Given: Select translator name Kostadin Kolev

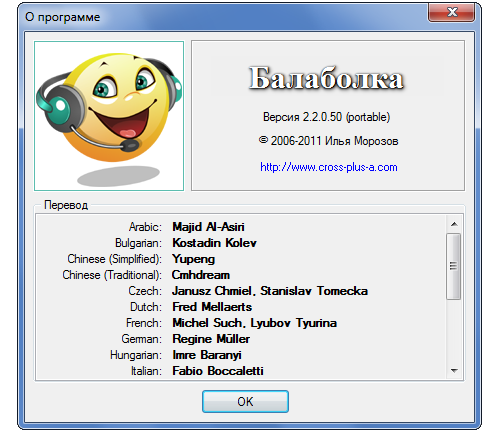Looking at the screenshot, I should [214, 243].
